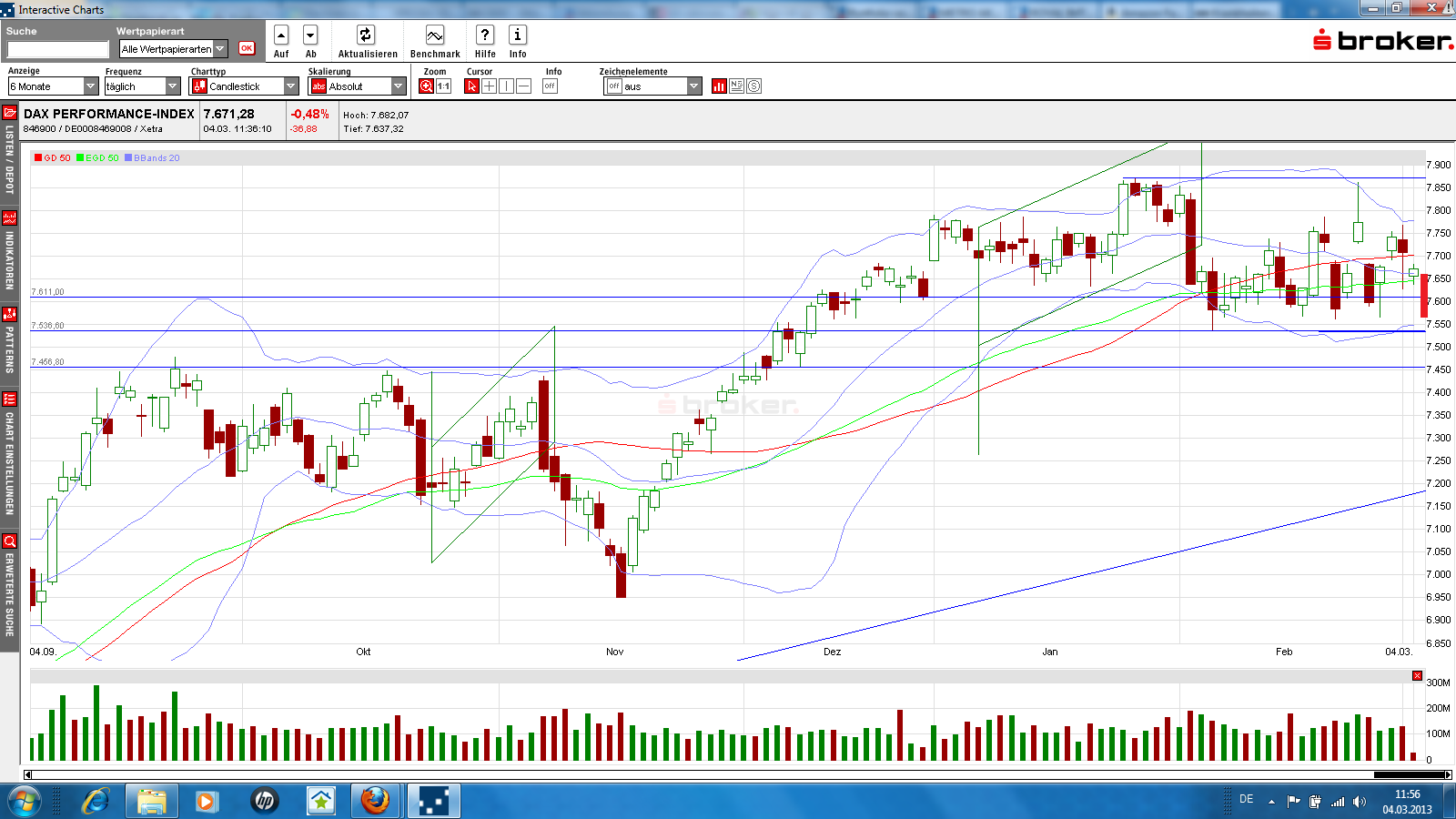Launch HP application from taskbar
Image resolution: width=1456 pixels, height=819 pixels.
[x=264, y=801]
